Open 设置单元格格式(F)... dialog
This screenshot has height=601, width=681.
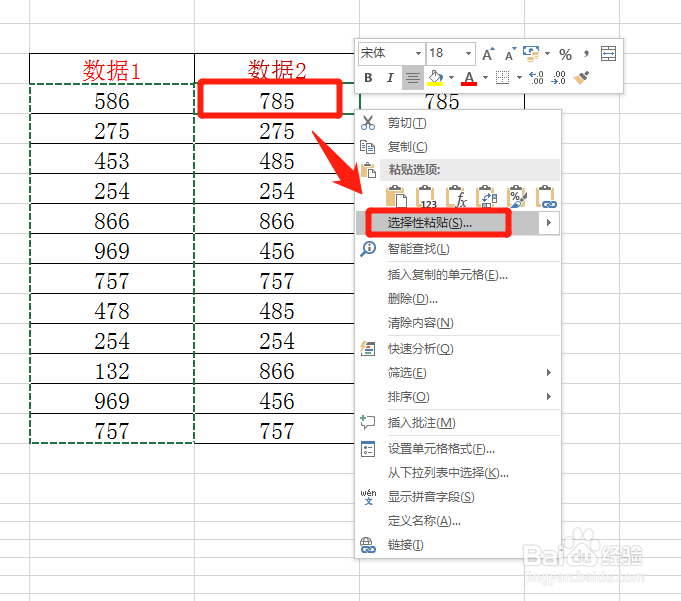pos(458,449)
